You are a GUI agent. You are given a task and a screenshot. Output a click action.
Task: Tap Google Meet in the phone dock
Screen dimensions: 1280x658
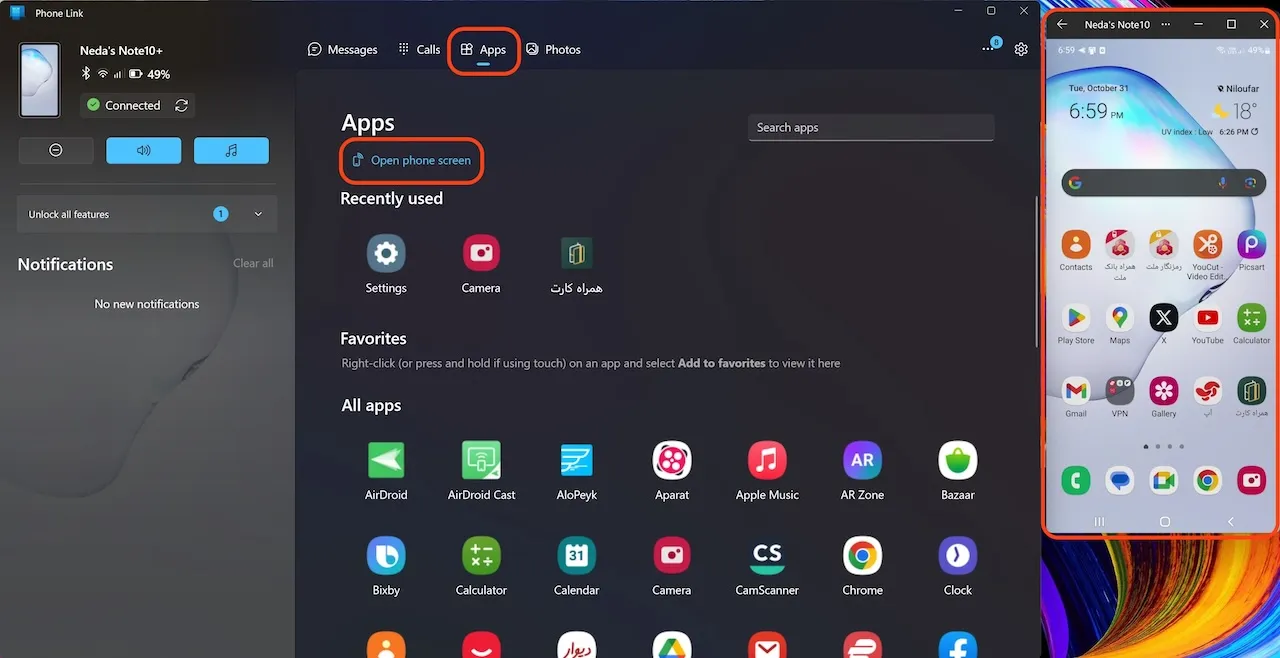[1164, 481]
